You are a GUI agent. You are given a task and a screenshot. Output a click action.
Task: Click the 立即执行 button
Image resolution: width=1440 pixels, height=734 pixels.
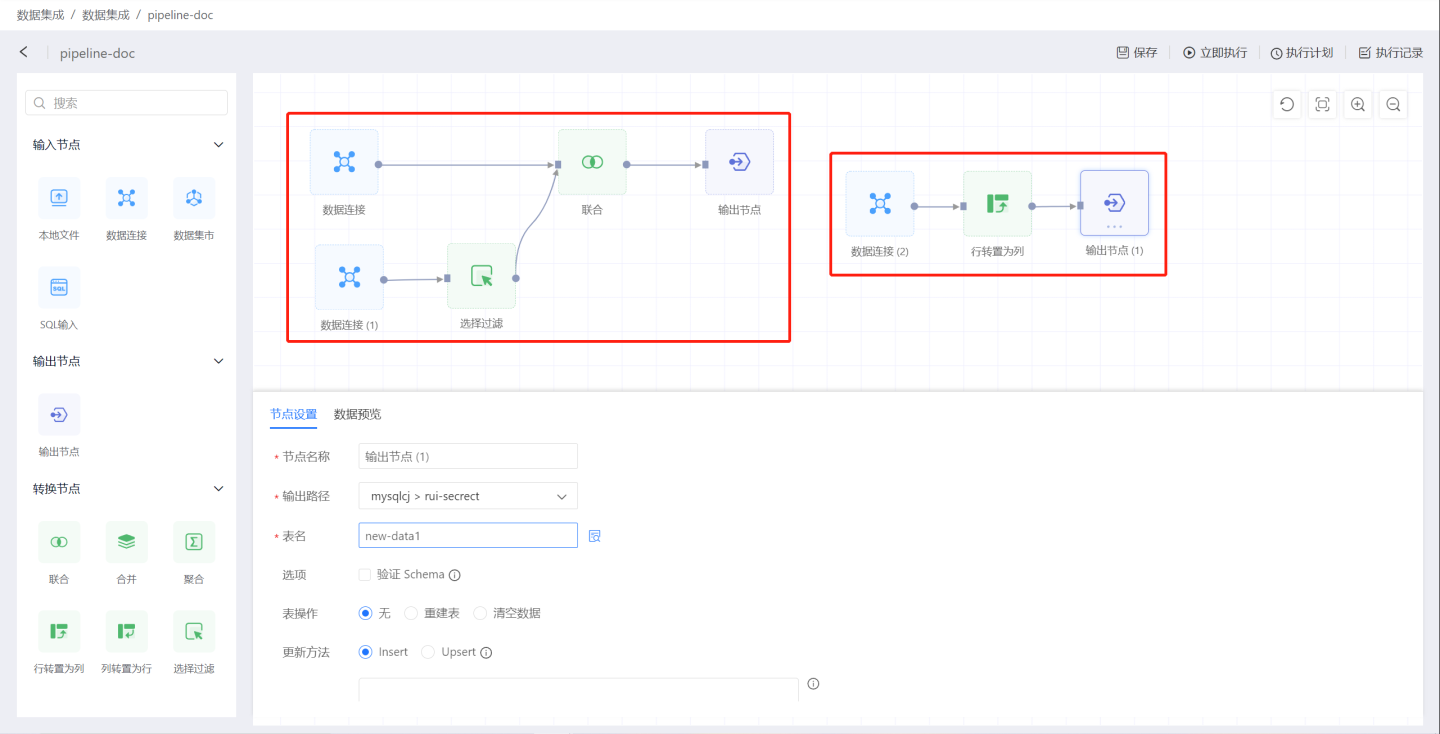tap(1215, 53)
